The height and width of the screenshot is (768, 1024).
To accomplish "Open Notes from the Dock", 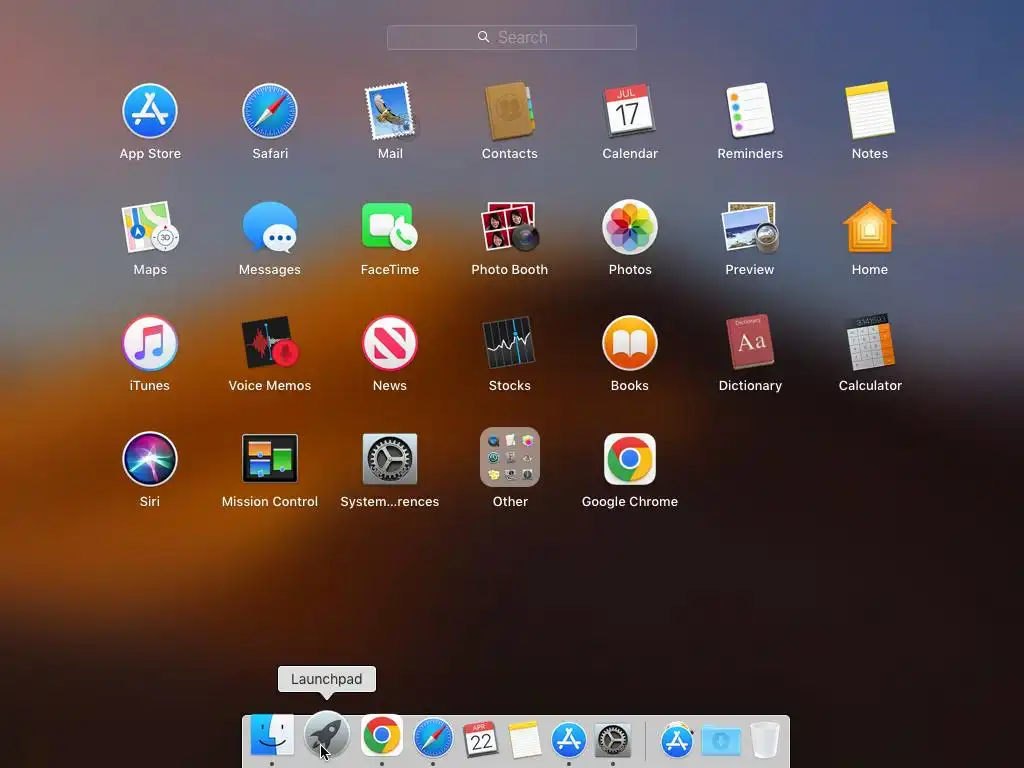I will tap(524, 740).
